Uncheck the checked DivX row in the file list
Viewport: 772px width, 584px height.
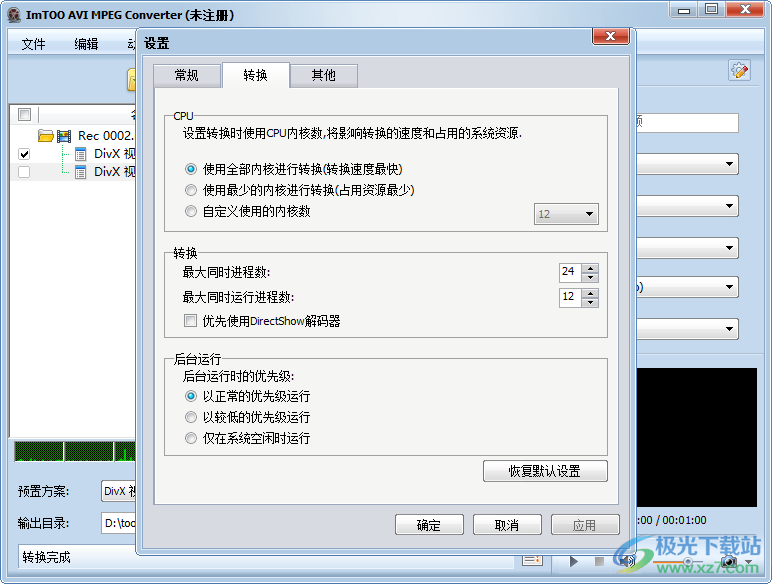(24, 154)
